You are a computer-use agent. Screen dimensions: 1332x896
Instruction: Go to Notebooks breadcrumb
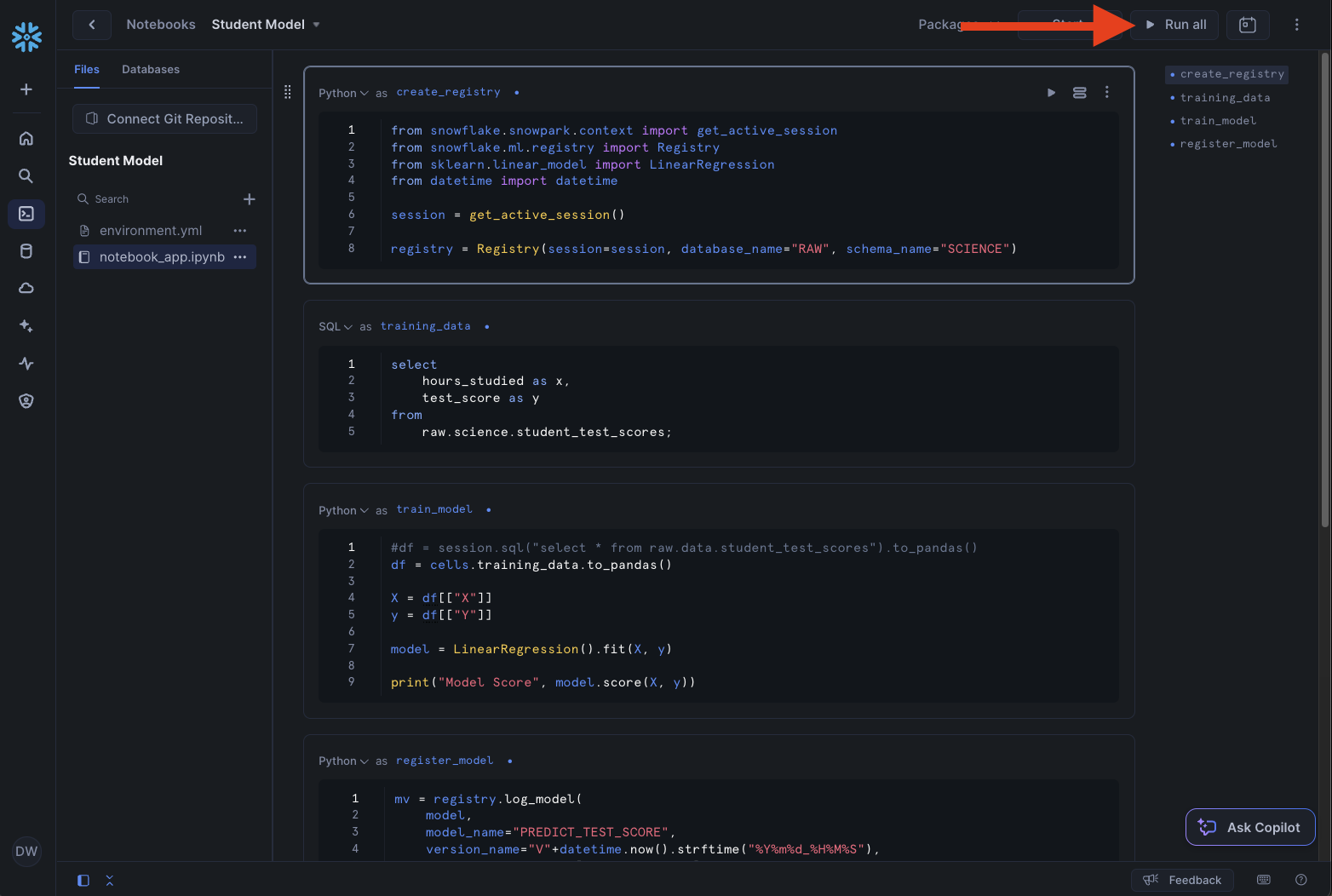point(161,25)
